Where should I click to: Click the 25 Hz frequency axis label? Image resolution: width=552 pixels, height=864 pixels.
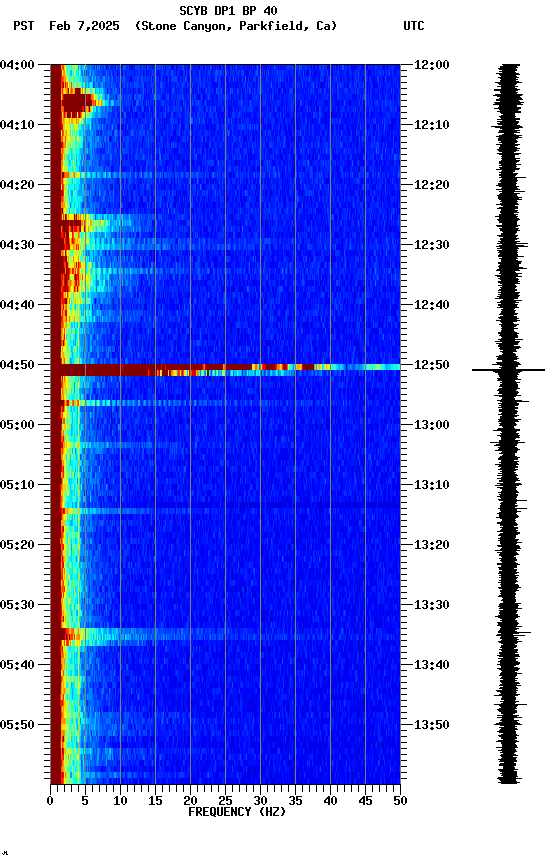(x=225, y=801)
